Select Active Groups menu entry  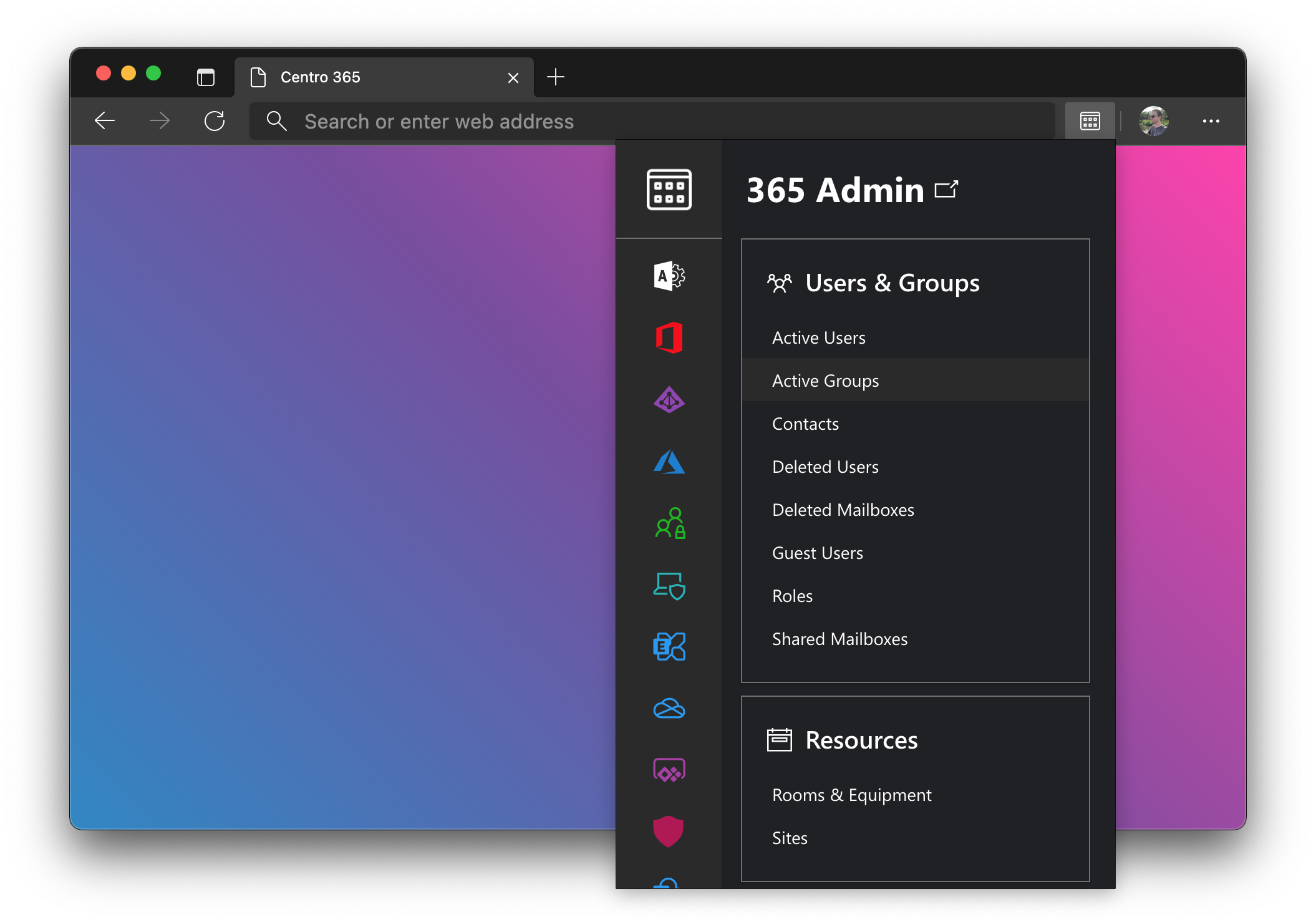825,381
